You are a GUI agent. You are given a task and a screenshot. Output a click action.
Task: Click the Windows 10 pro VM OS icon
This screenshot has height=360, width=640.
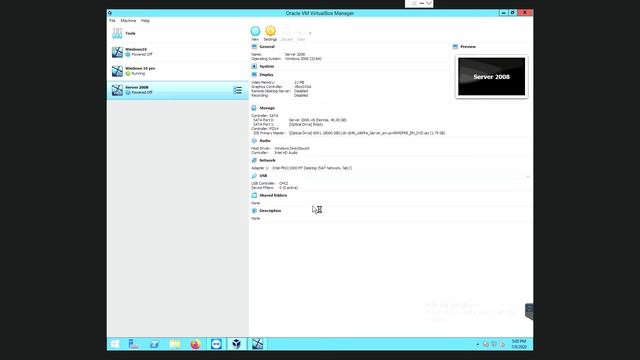click(x=117, y=71)
